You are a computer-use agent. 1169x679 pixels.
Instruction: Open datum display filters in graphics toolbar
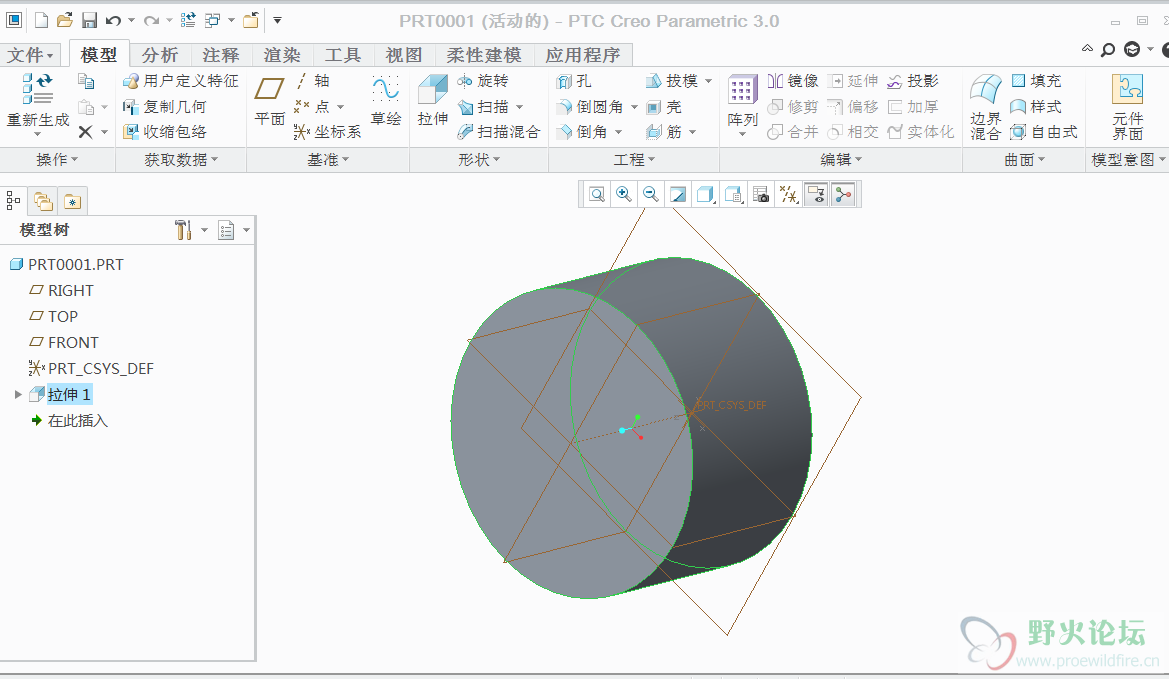[789, 195]
